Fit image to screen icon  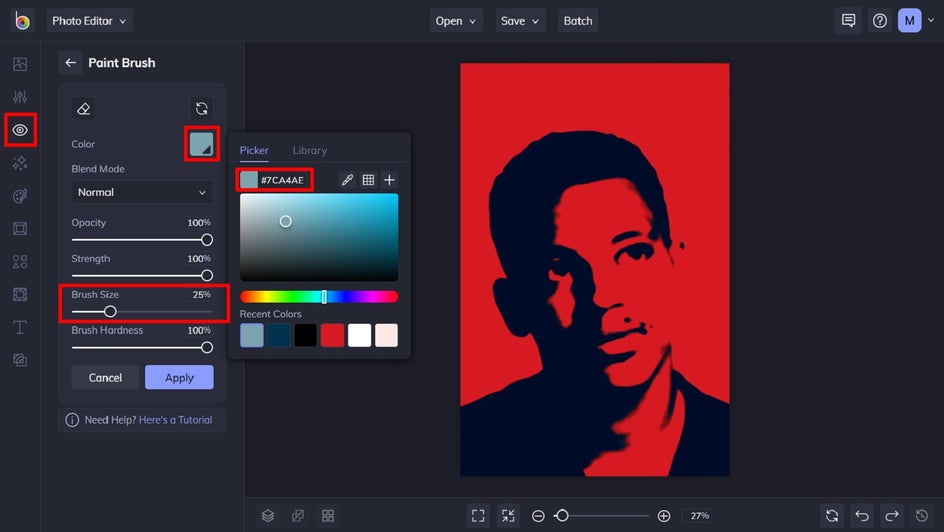pos(478,516)
